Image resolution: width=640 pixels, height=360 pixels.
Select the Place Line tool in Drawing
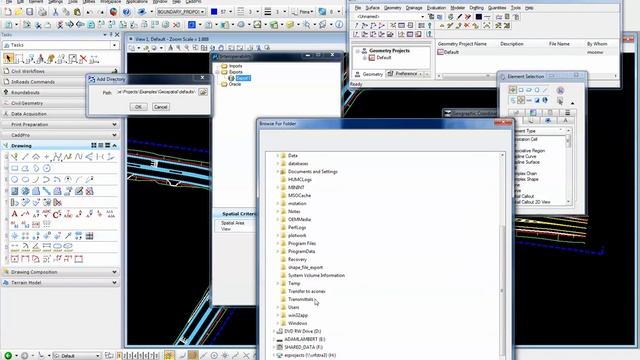25,157
